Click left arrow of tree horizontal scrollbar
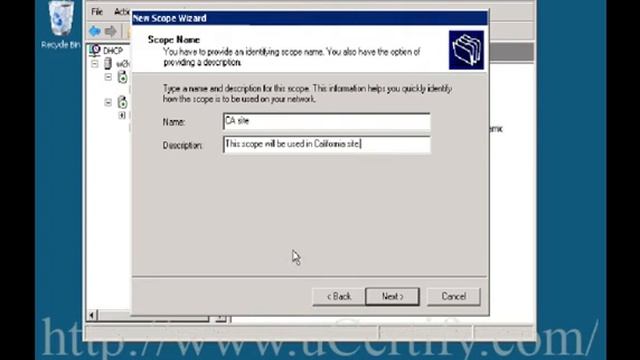 coord(92,315)
